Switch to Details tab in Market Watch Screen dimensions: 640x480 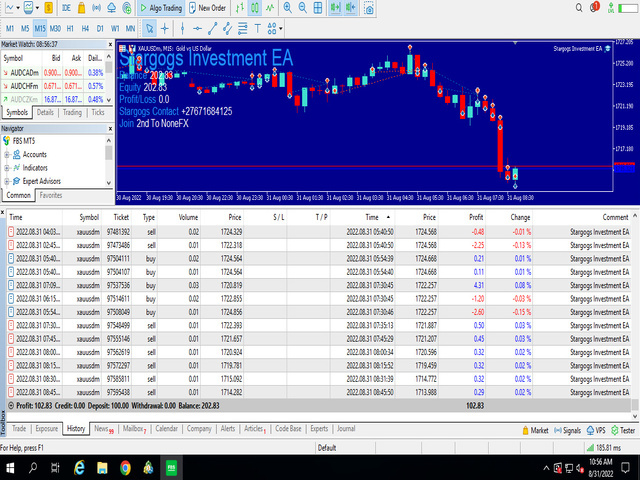point(45,112)
